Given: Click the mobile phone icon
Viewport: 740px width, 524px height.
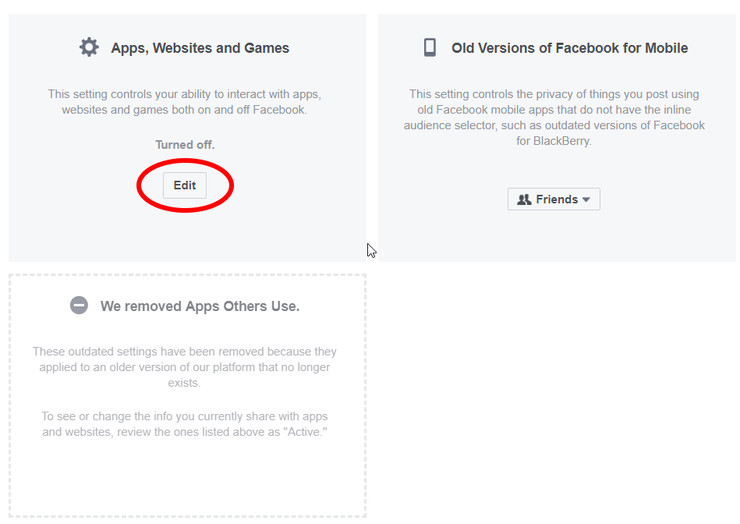Looking at the screenshot, I should tap(430, 47).
